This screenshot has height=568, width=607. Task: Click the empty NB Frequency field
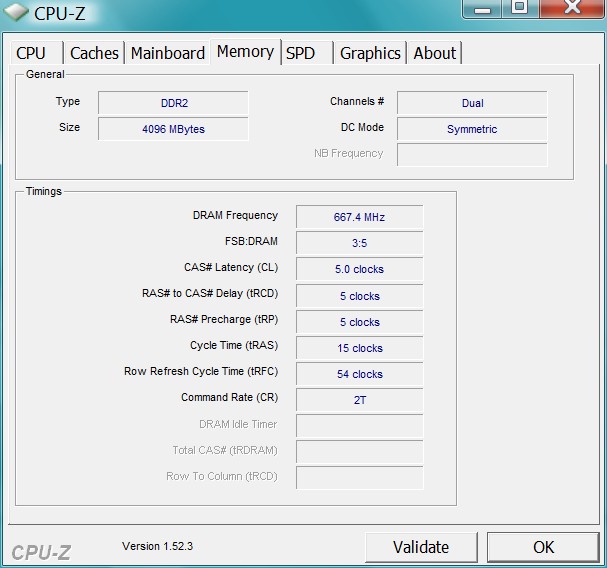pyautogui.click(x=472, y=155)
